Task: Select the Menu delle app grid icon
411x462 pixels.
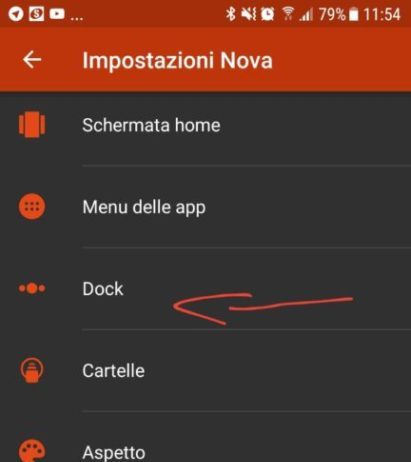Action: 32,207
